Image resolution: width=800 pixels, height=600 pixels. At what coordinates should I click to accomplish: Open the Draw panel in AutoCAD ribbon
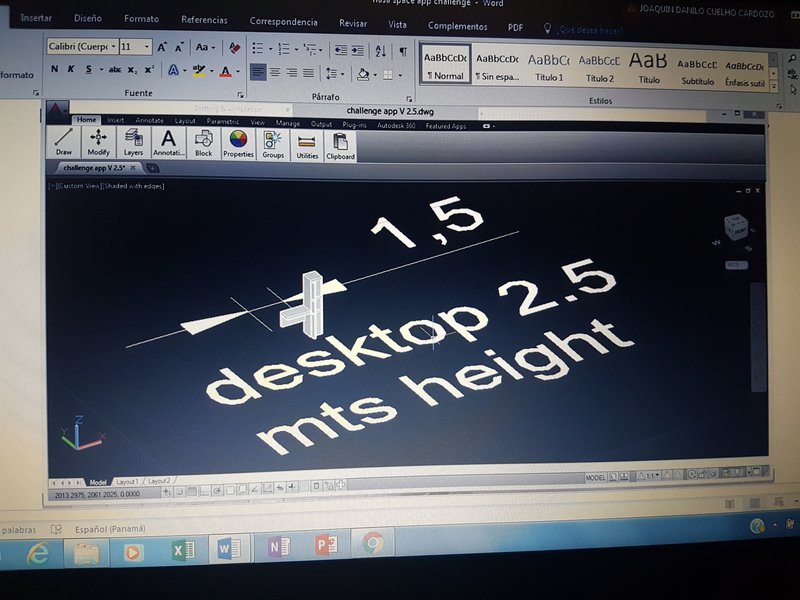(x=64, y=142)
